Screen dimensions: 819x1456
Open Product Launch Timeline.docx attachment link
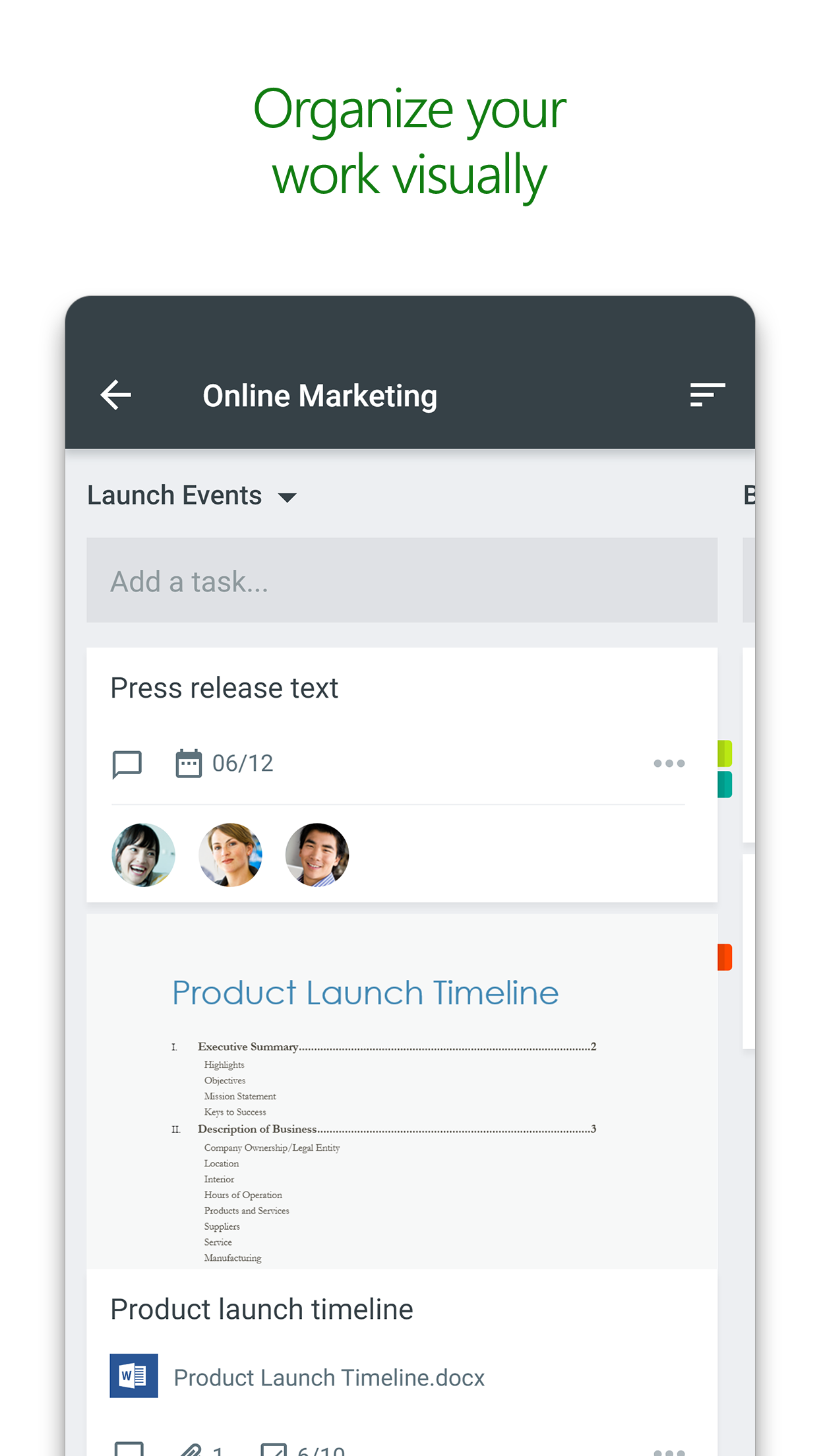329,1378
